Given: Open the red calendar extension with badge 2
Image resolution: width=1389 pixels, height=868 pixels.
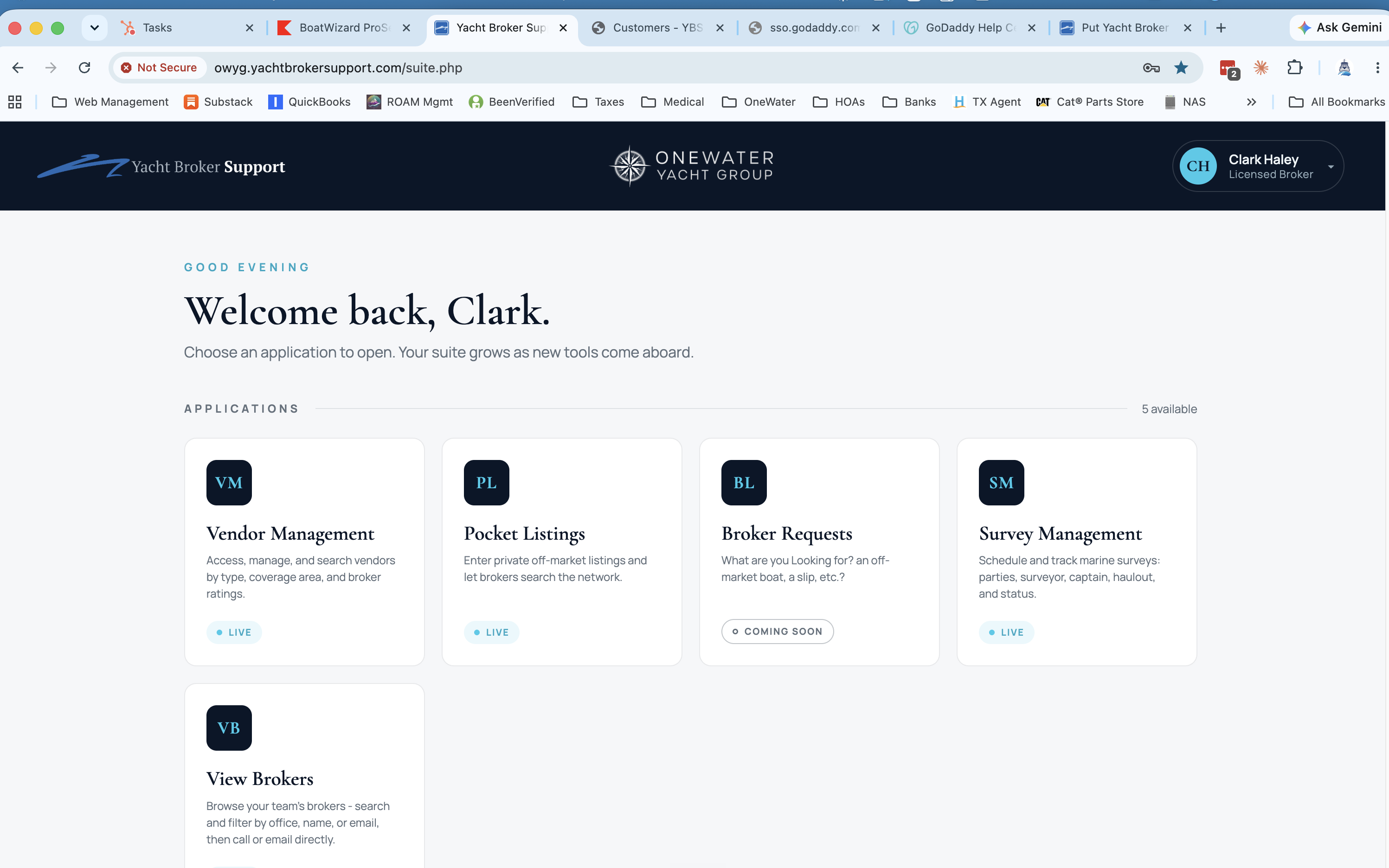Looking at the screenshot, I should (x=1229, y=69).
